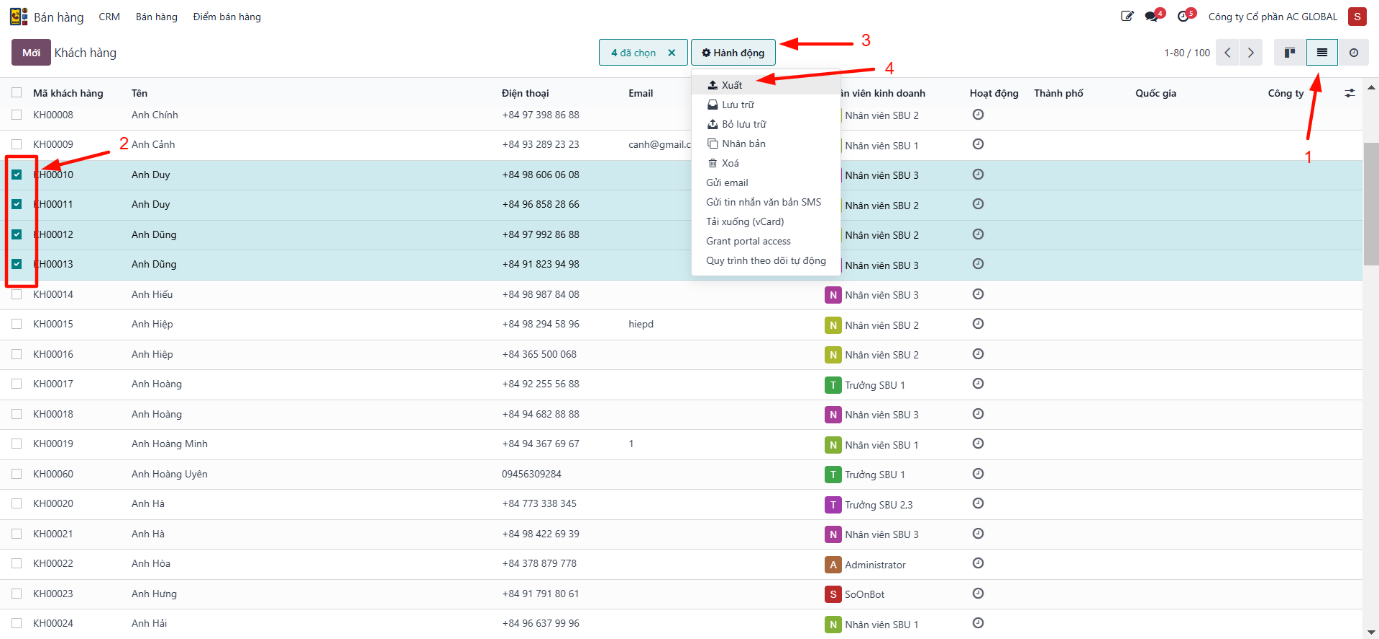Screen dimensions: 1379x639
Task: Click activity clock for KH00010
Action: 978,174
